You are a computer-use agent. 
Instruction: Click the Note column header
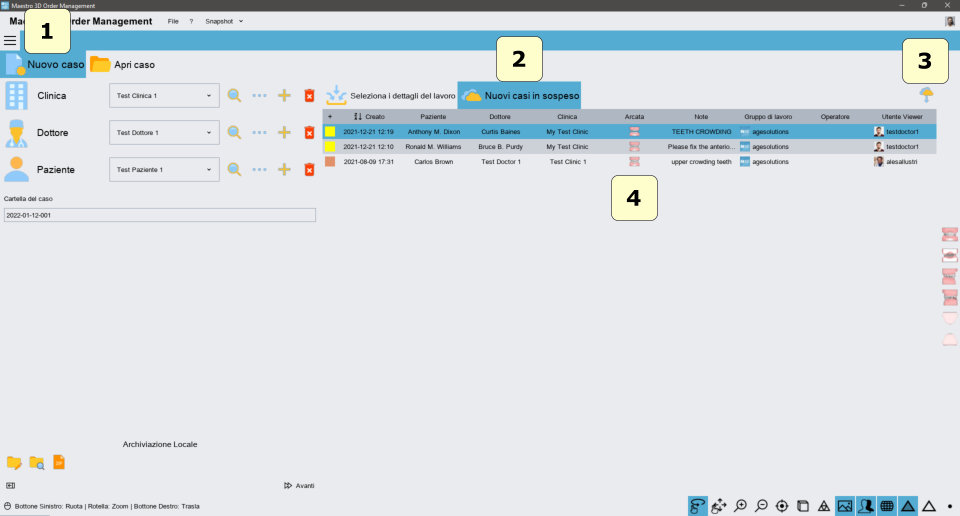point(701,116)
